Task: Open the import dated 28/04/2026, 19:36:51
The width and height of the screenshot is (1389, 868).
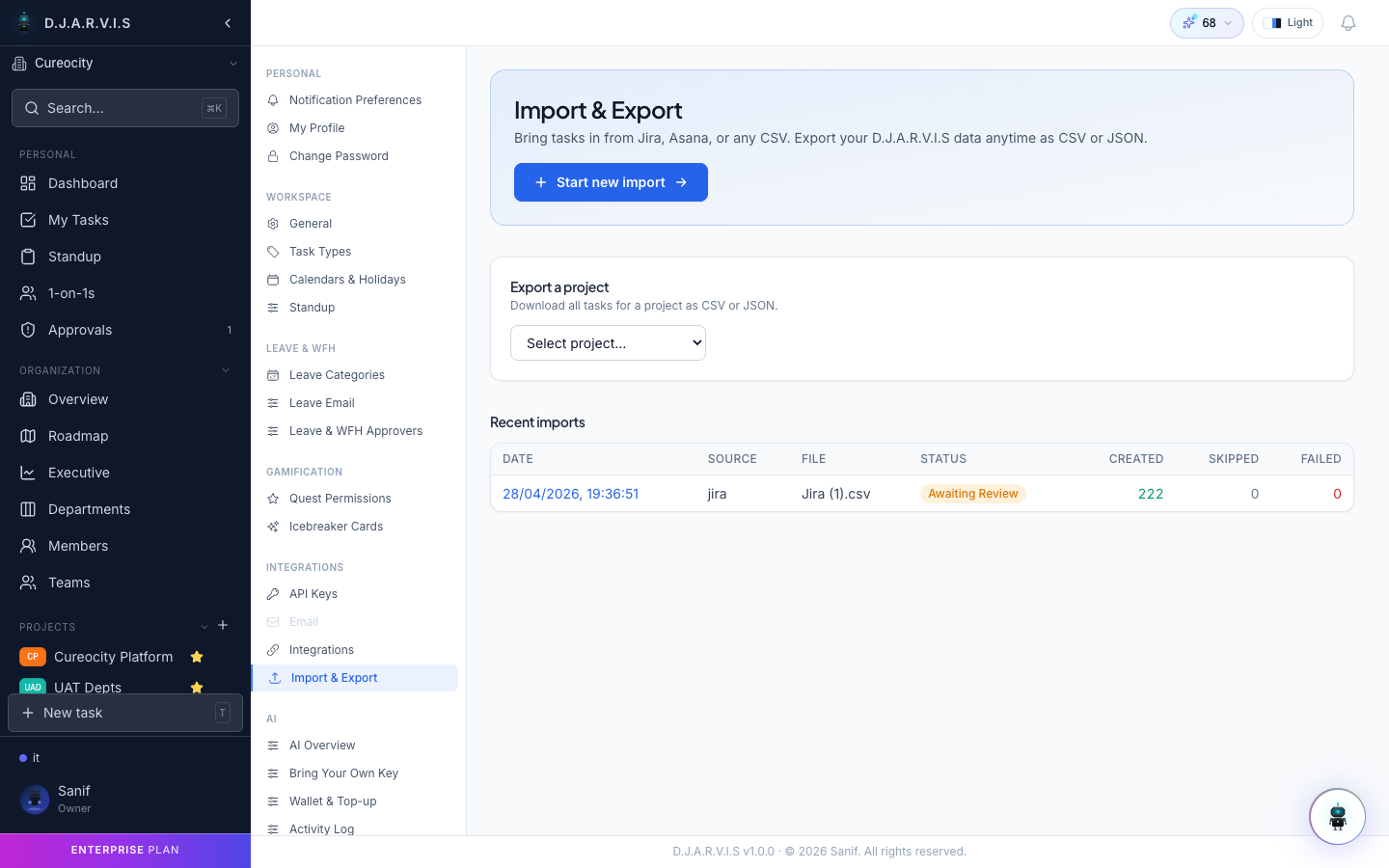Action: coord(570,494)
